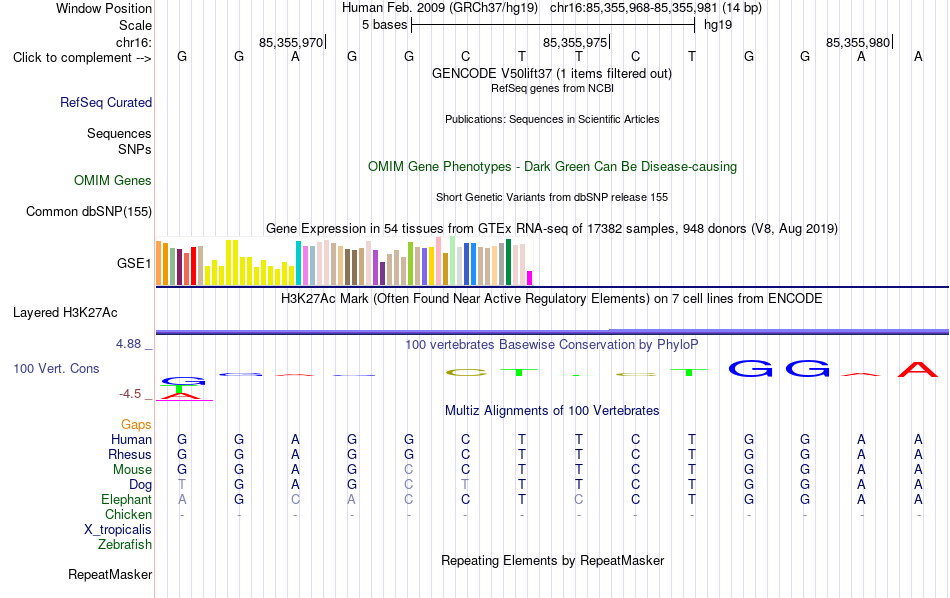
Task: Click the 4.88 PhyloP scale value
Action: (128, 344)
